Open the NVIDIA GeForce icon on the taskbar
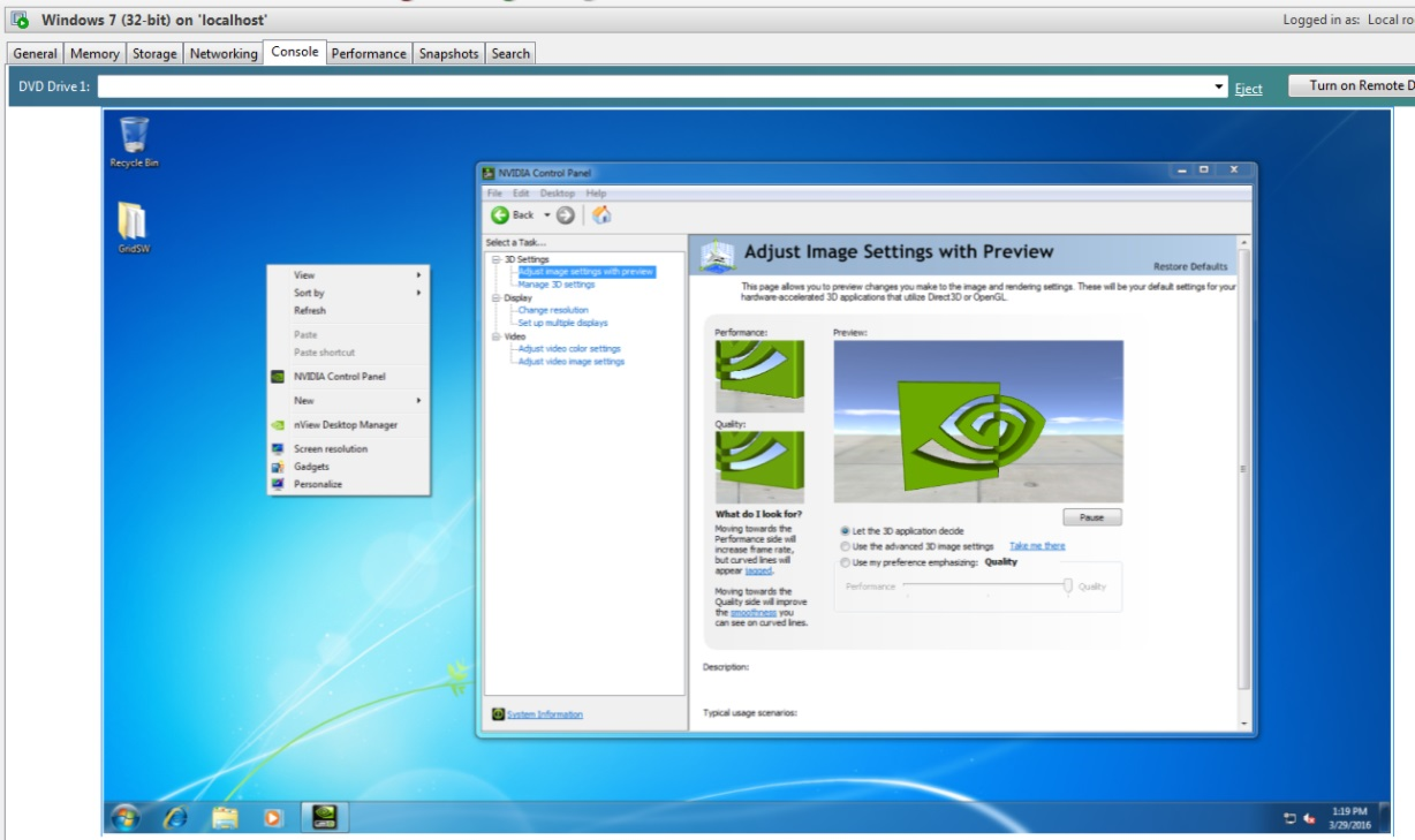This screenshot has height=840, width=1415. coord(324,817)
